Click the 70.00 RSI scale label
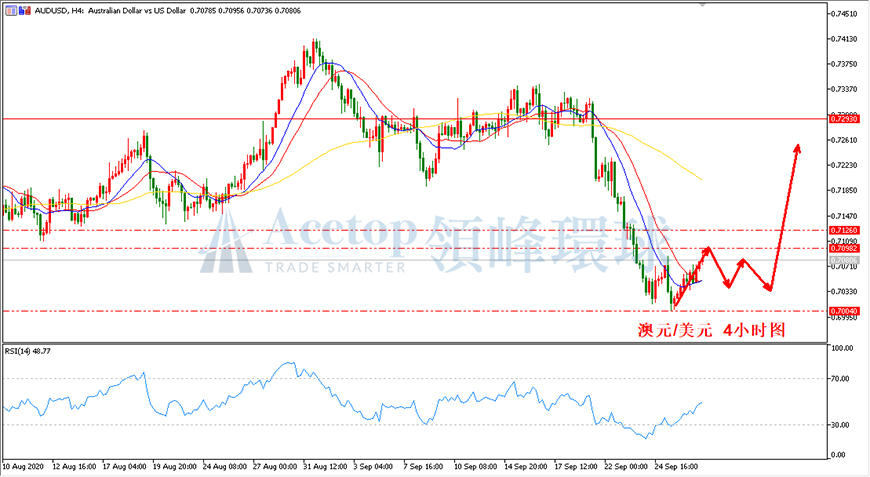Image resolution: width=870 pixels, height=477 pixels. pyautogui.click(x=840, y=379)
